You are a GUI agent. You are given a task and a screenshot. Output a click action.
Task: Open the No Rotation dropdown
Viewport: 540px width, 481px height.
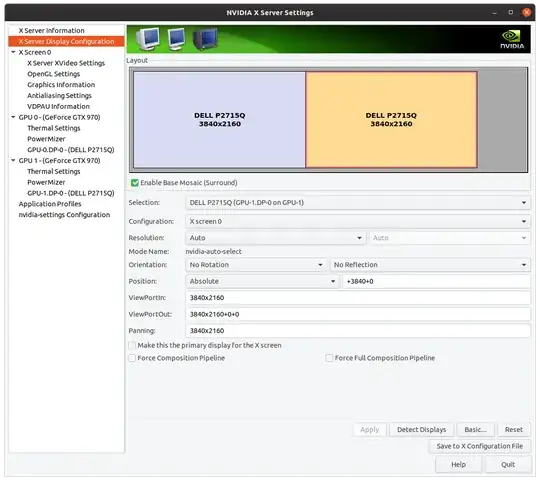tap(256, 264)
